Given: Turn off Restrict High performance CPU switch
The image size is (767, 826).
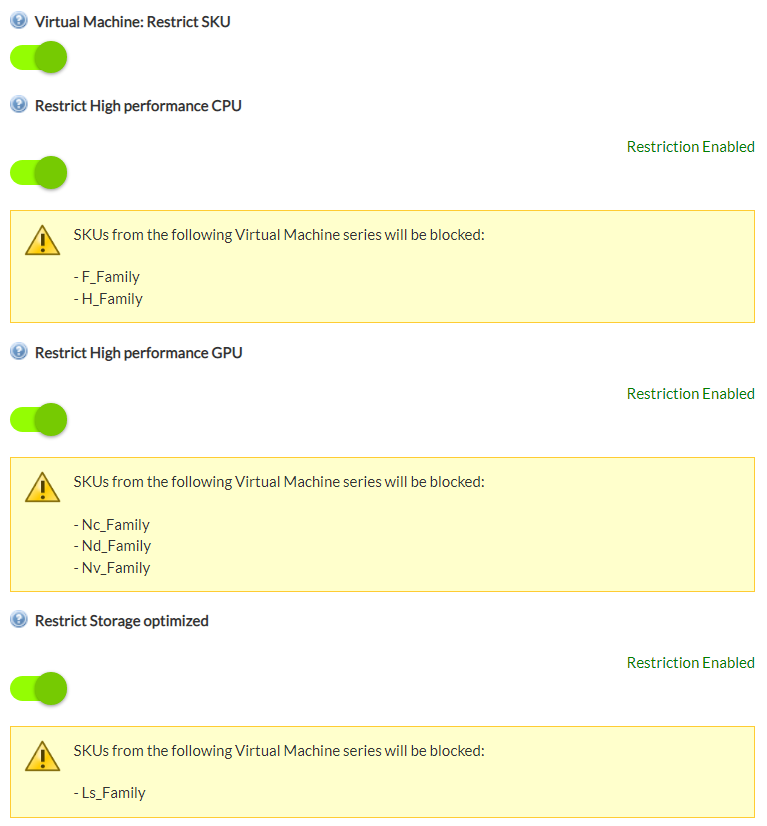Looking at the screenshot, I should [38, 173].
